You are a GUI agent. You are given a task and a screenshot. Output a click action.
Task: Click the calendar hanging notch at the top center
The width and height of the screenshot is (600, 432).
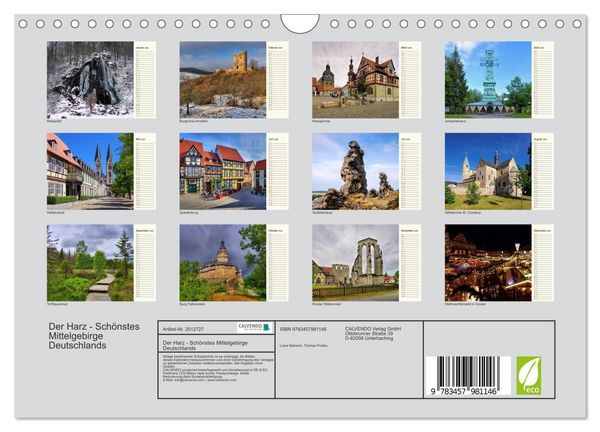tap(300, 23)
